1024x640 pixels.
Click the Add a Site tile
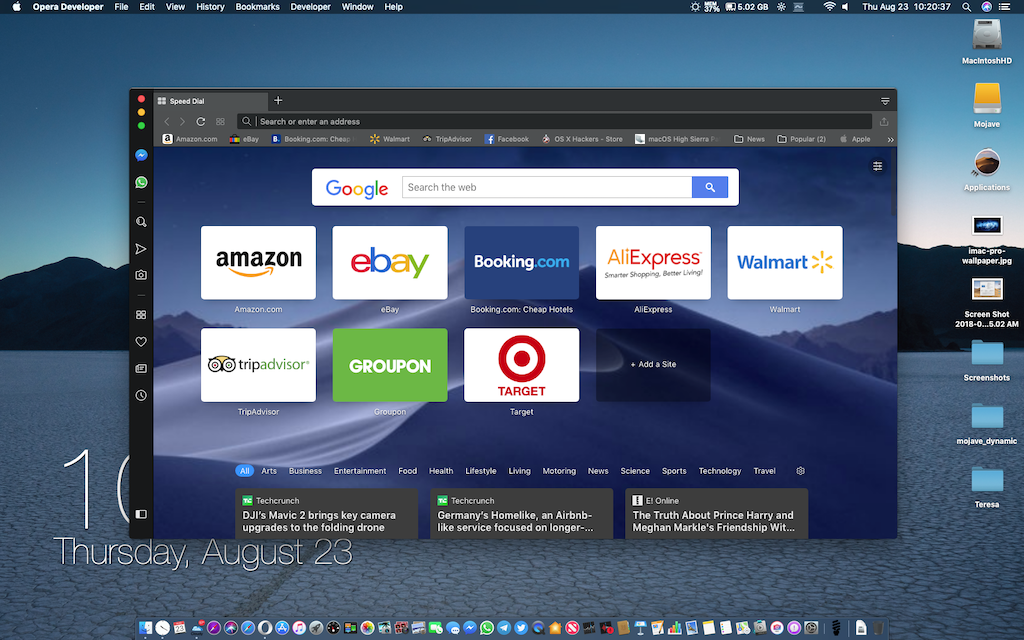click(653, 365)
